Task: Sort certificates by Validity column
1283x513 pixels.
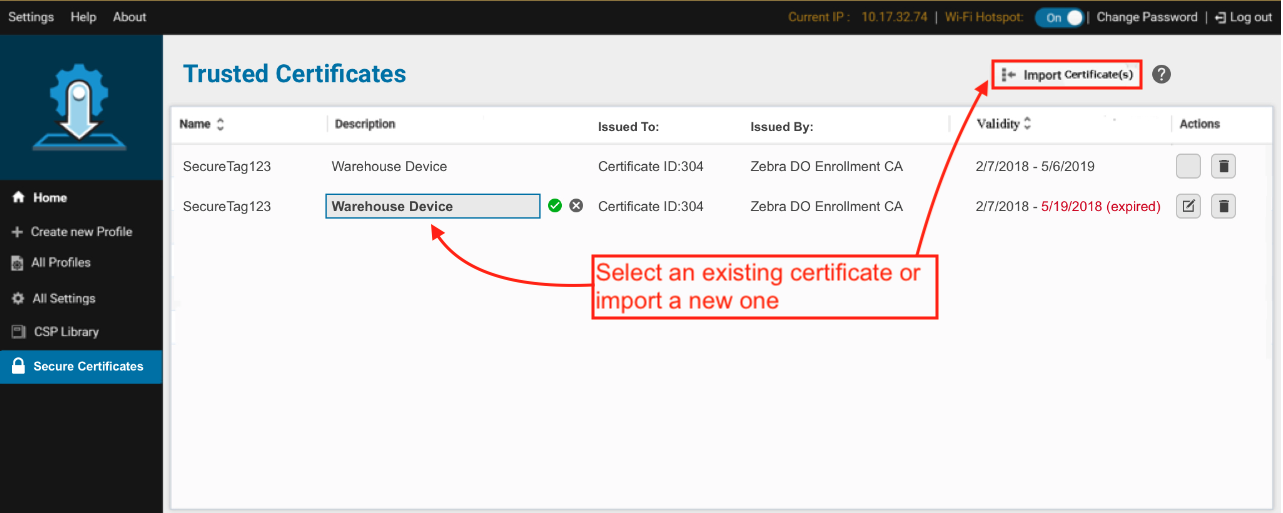Action: click(1027, 124)
